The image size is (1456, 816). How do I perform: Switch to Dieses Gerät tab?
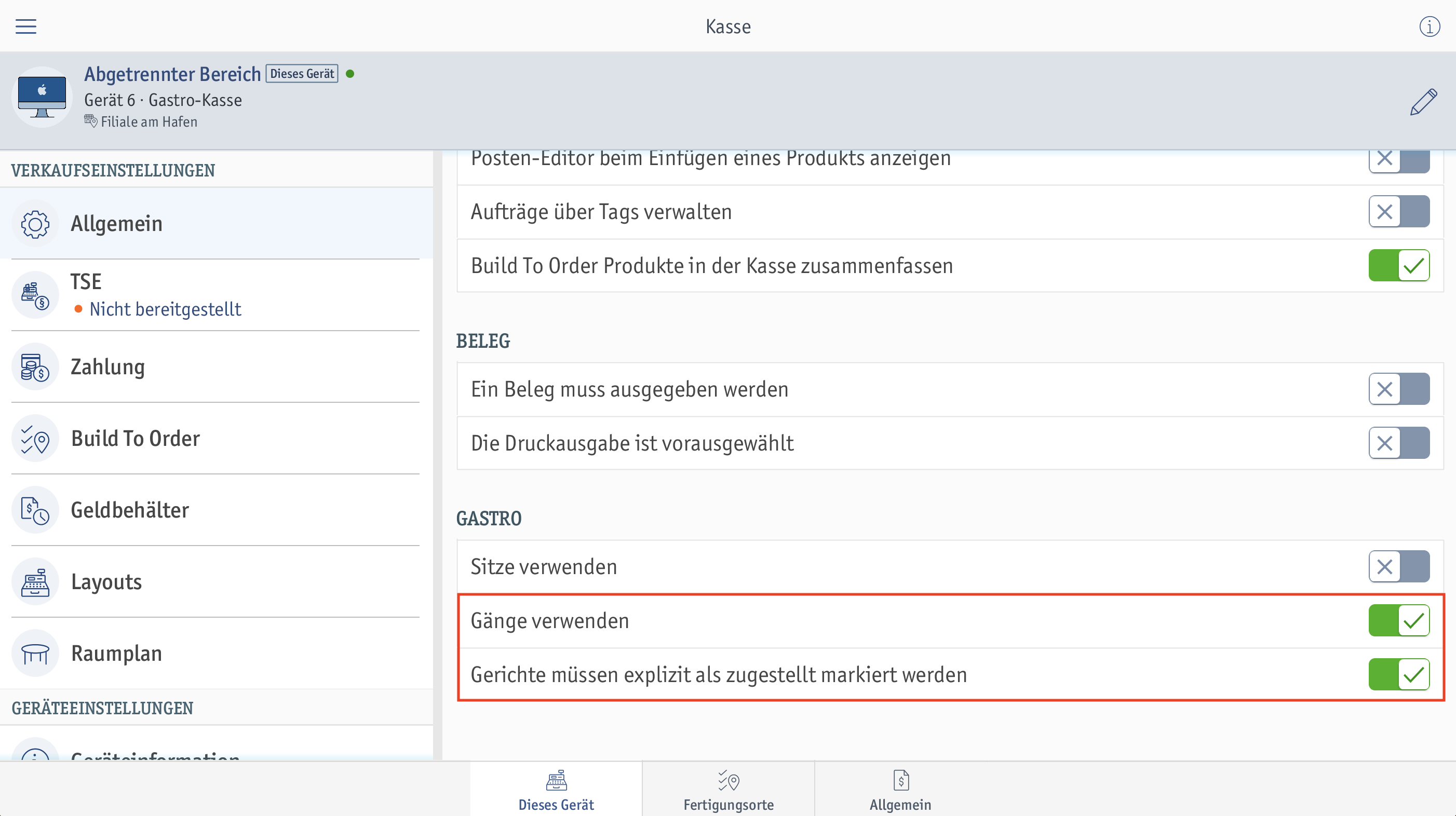point(556,789)
